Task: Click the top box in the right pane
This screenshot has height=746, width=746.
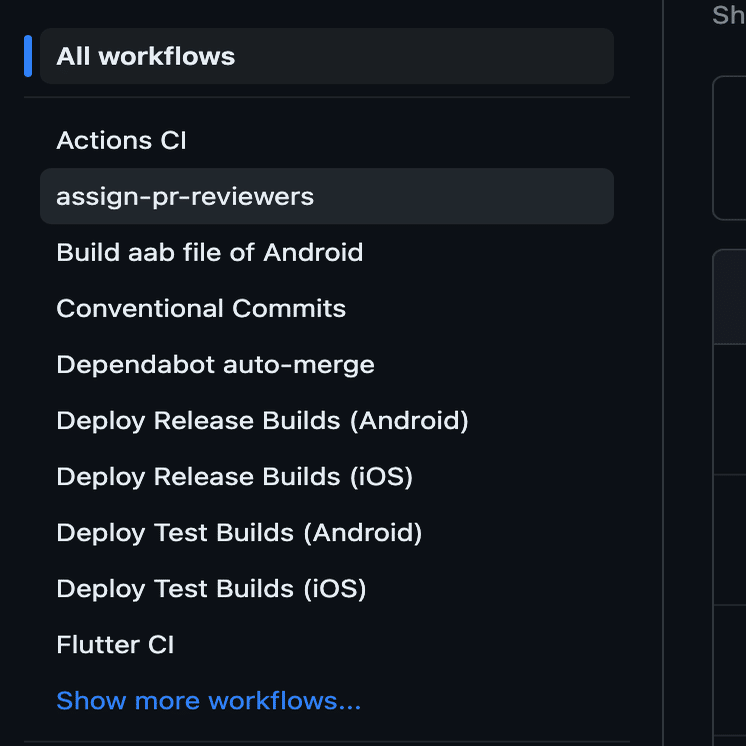Action: [729, 148]
